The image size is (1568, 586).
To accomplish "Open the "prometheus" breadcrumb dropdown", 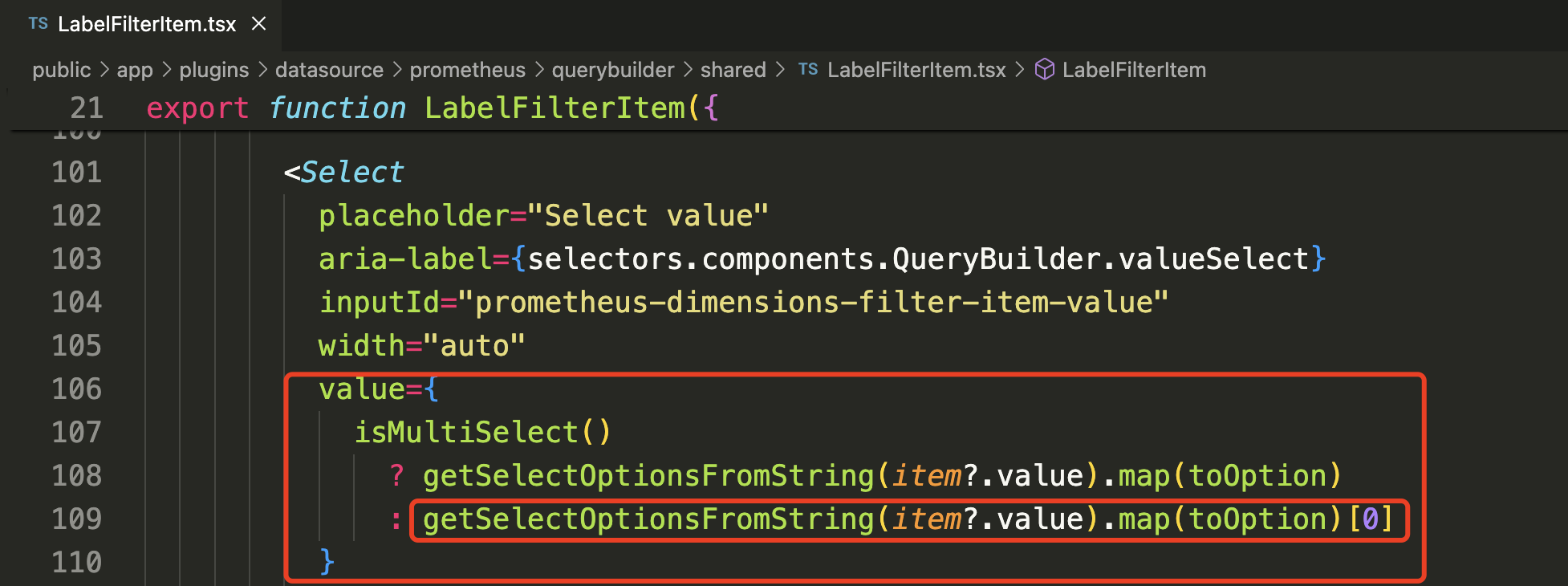I will [x=467, y=70].
